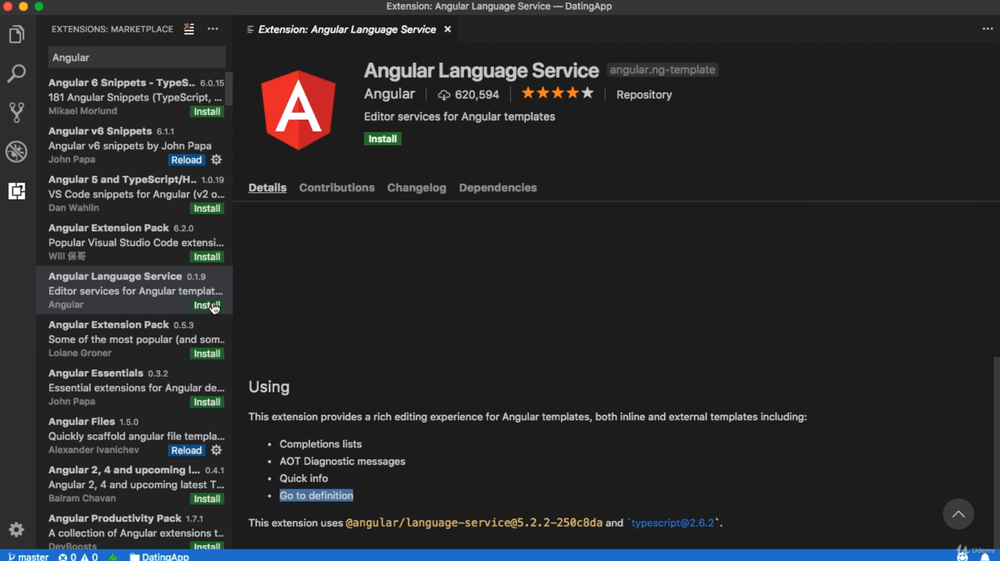
Task: Open the Source Control view icon
Action: coord(16,112)
